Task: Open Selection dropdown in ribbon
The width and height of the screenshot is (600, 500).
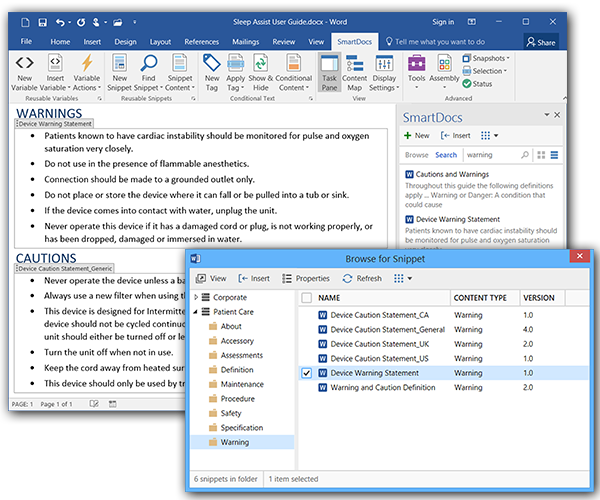Action: [484, 71]
